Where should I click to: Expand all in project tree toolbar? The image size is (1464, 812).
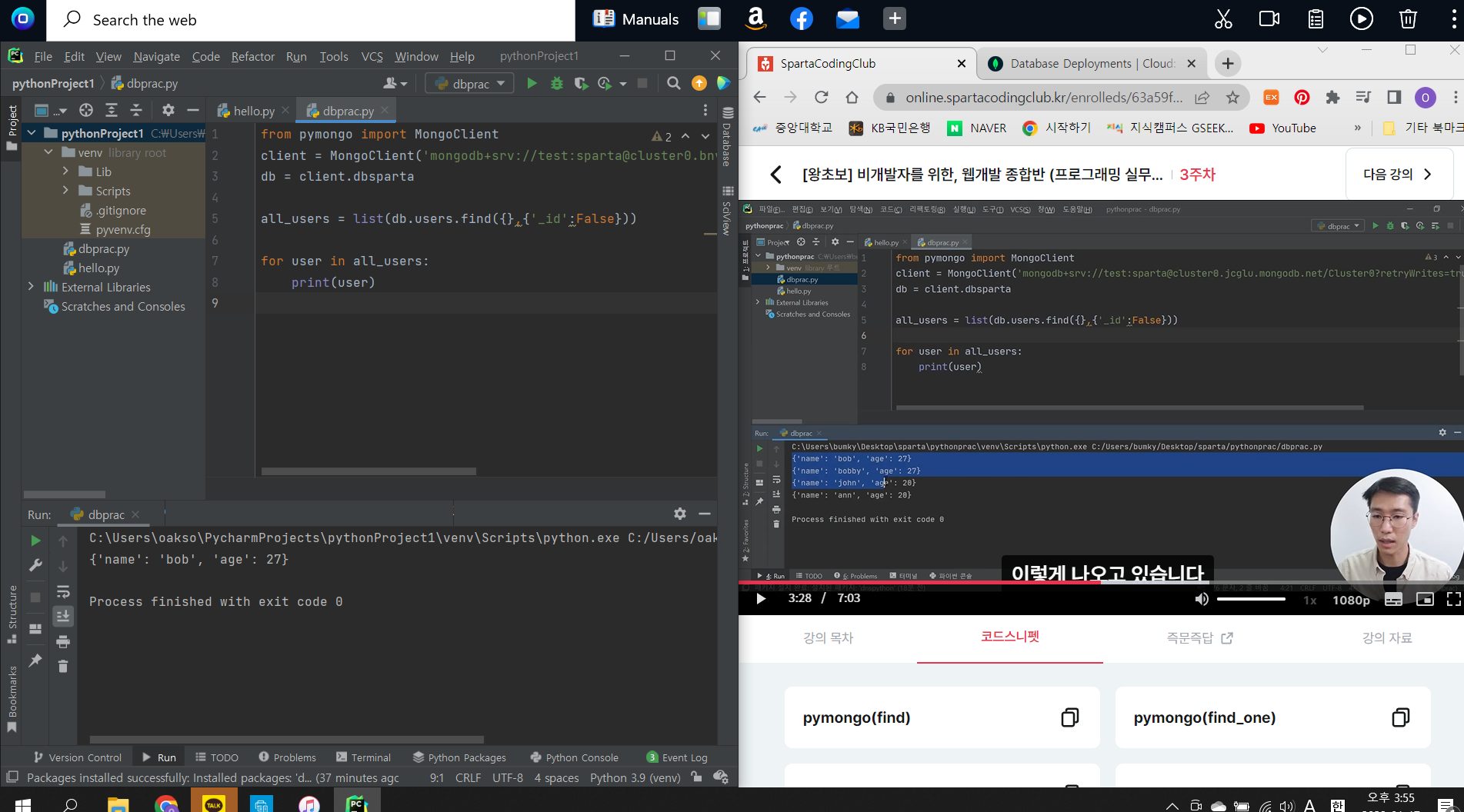[x=112, y=110]
